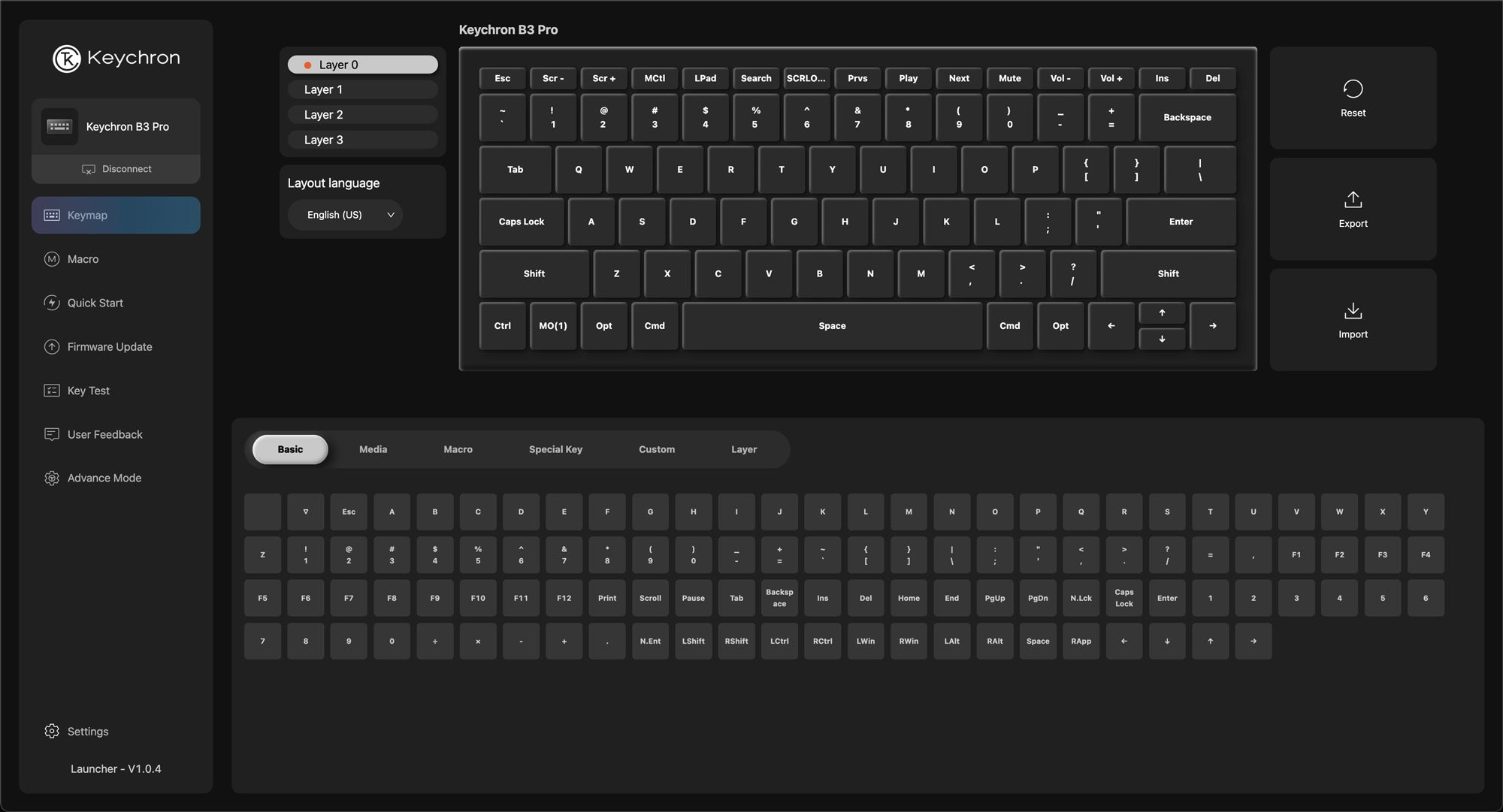1503x812 pixels.
Task: Open the Special Key tab
Action: click(555, 449)
